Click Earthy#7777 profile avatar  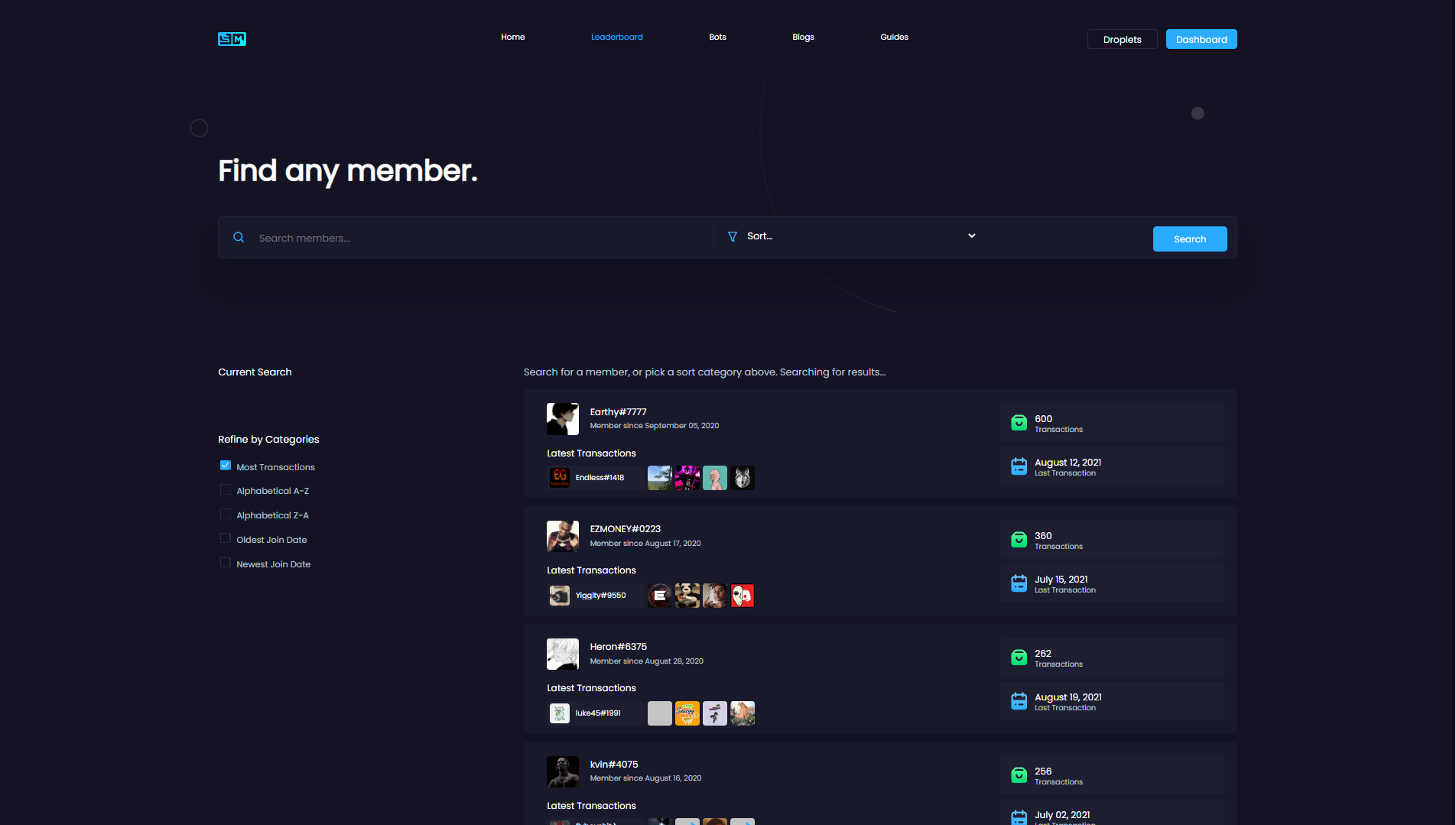point(562,419)
